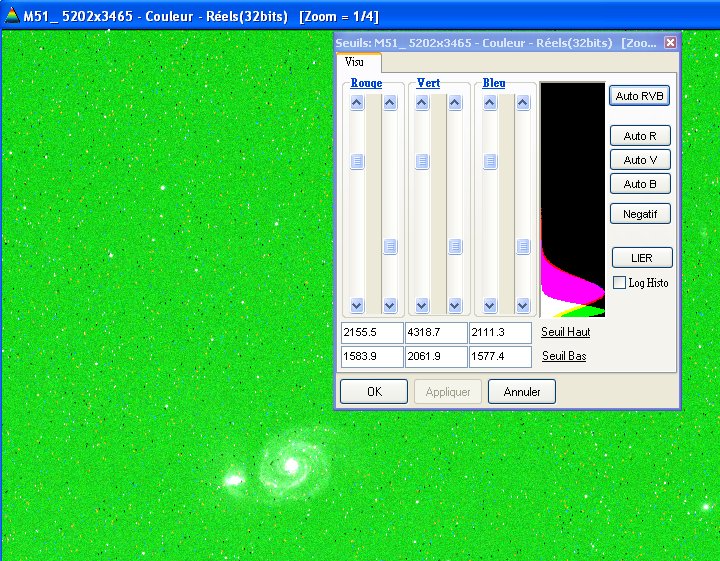Confirm thresholds with the OK button

tap(374, 392)
